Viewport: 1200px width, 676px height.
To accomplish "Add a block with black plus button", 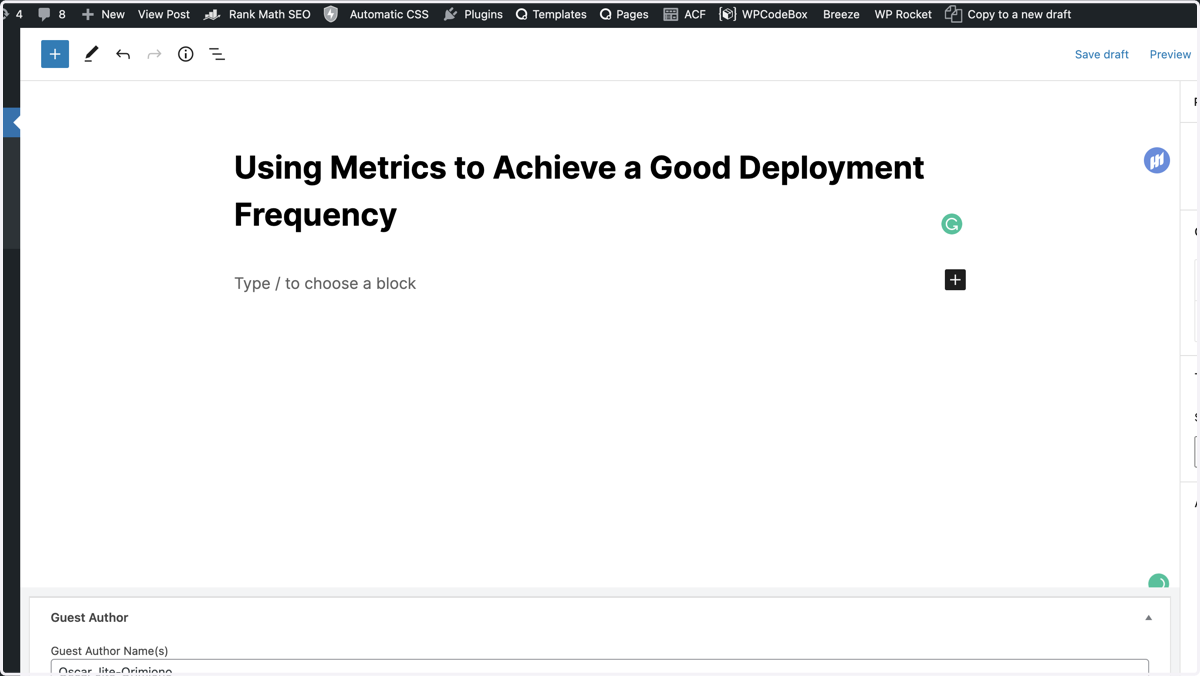I will [x=955, y=280].
